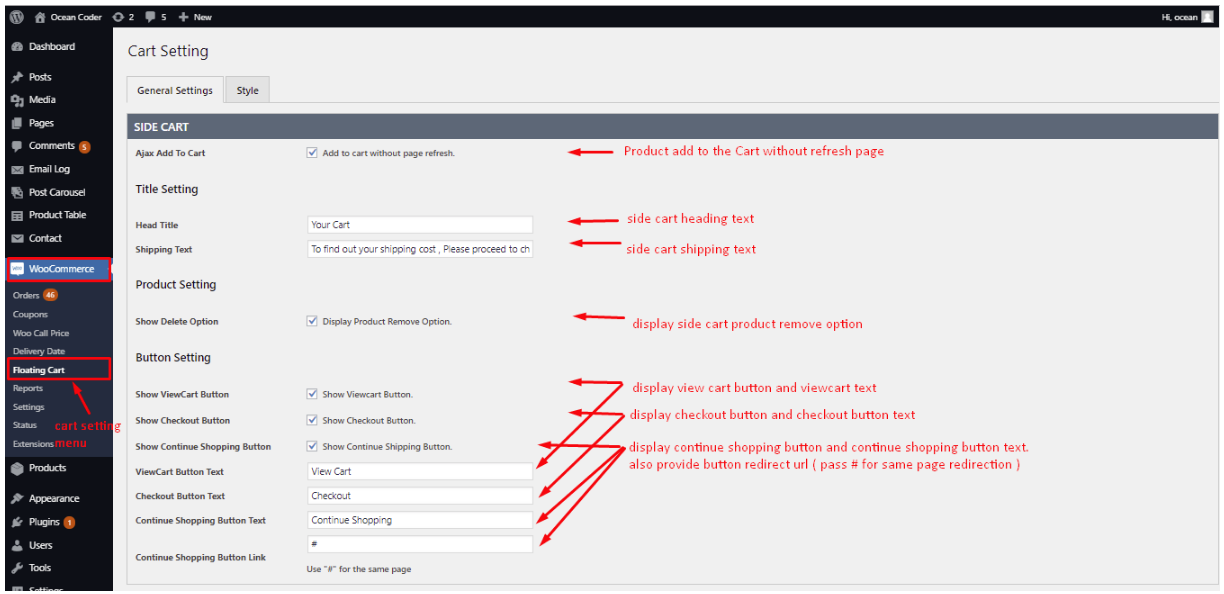Open the Contact menu label
The image size is (1224, 594).
point(45,239)
